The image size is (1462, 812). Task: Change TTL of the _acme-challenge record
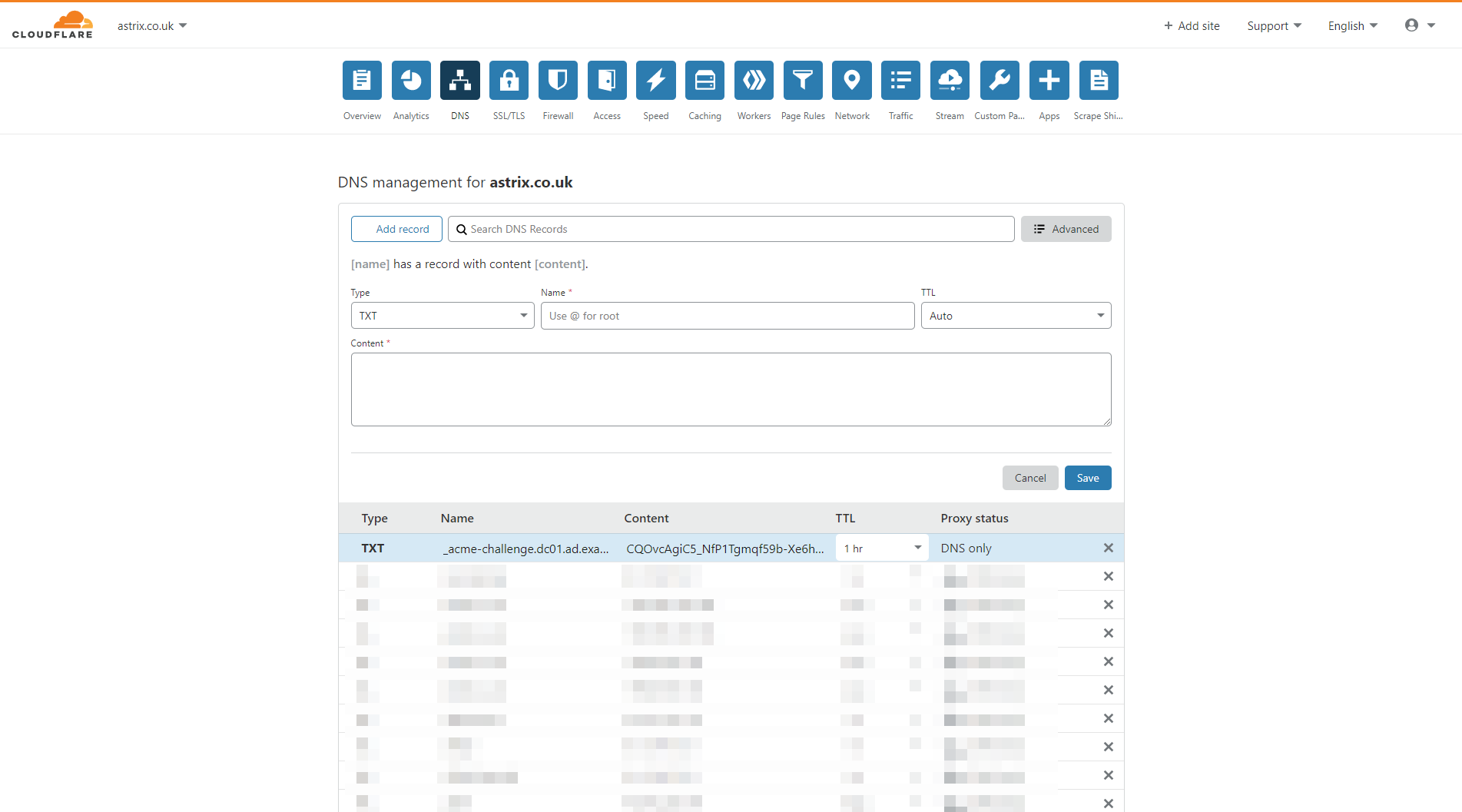881,548
